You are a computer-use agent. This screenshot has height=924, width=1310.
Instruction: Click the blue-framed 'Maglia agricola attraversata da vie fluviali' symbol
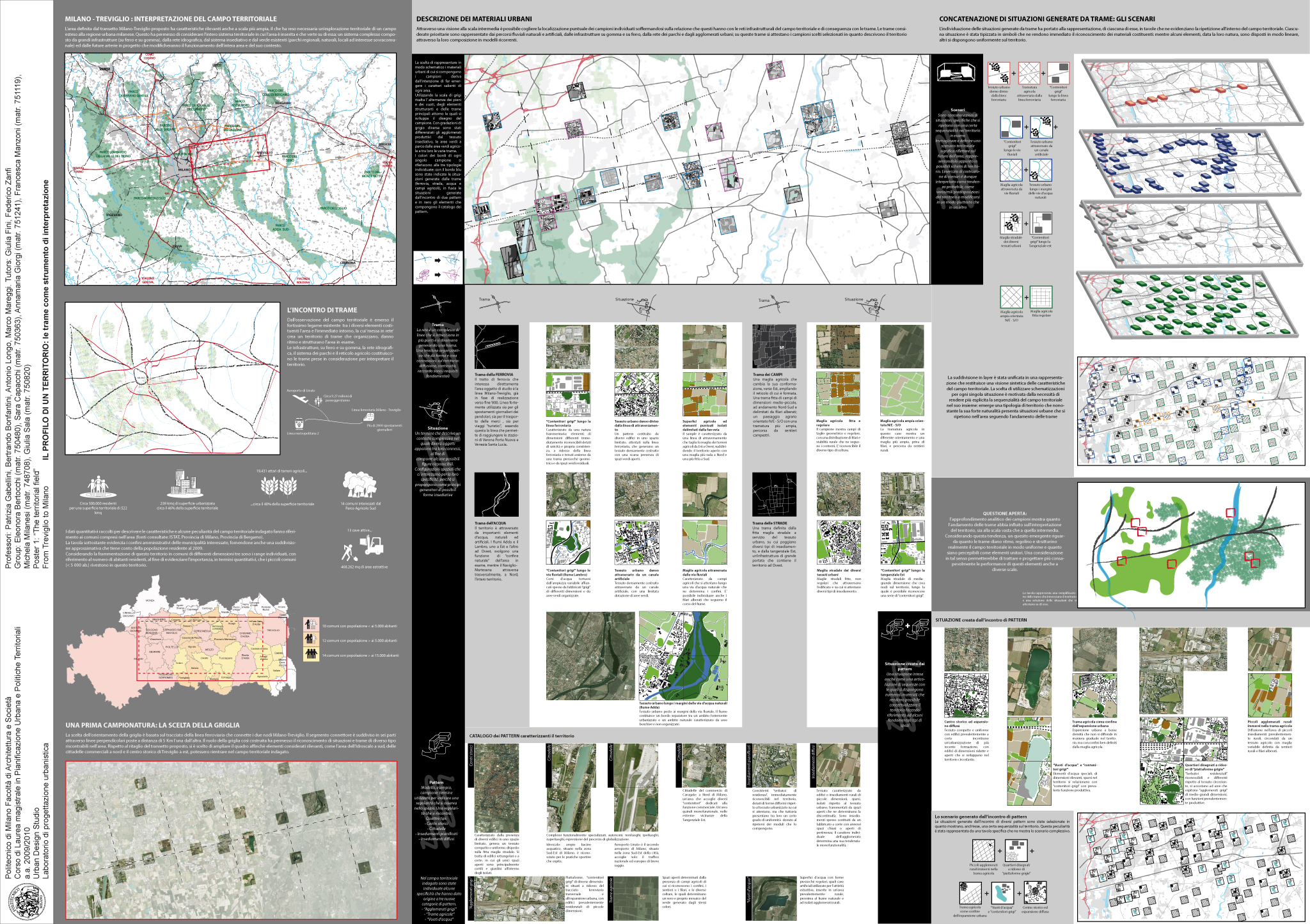[1011, 170]
